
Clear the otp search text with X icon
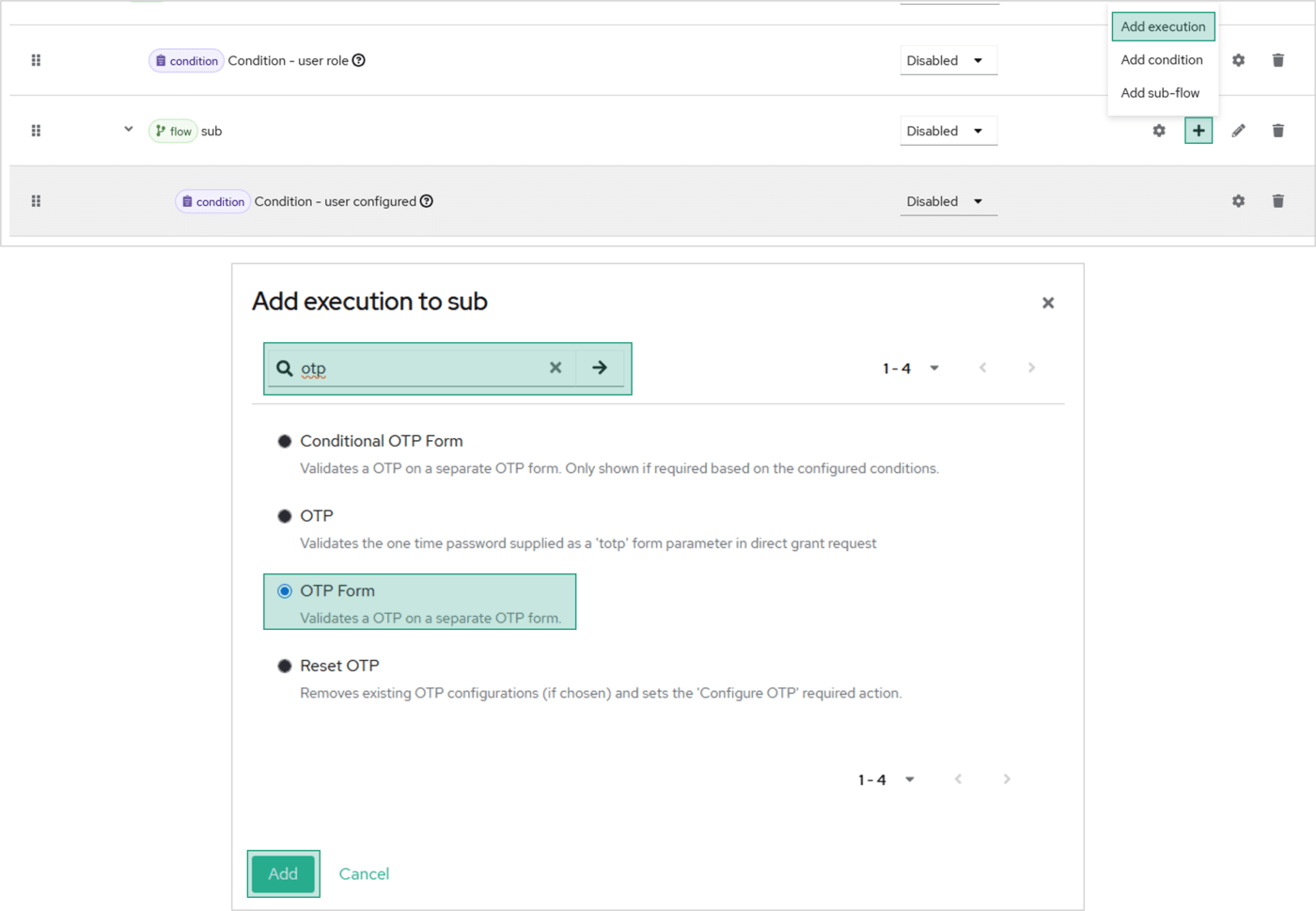(556, 368)
